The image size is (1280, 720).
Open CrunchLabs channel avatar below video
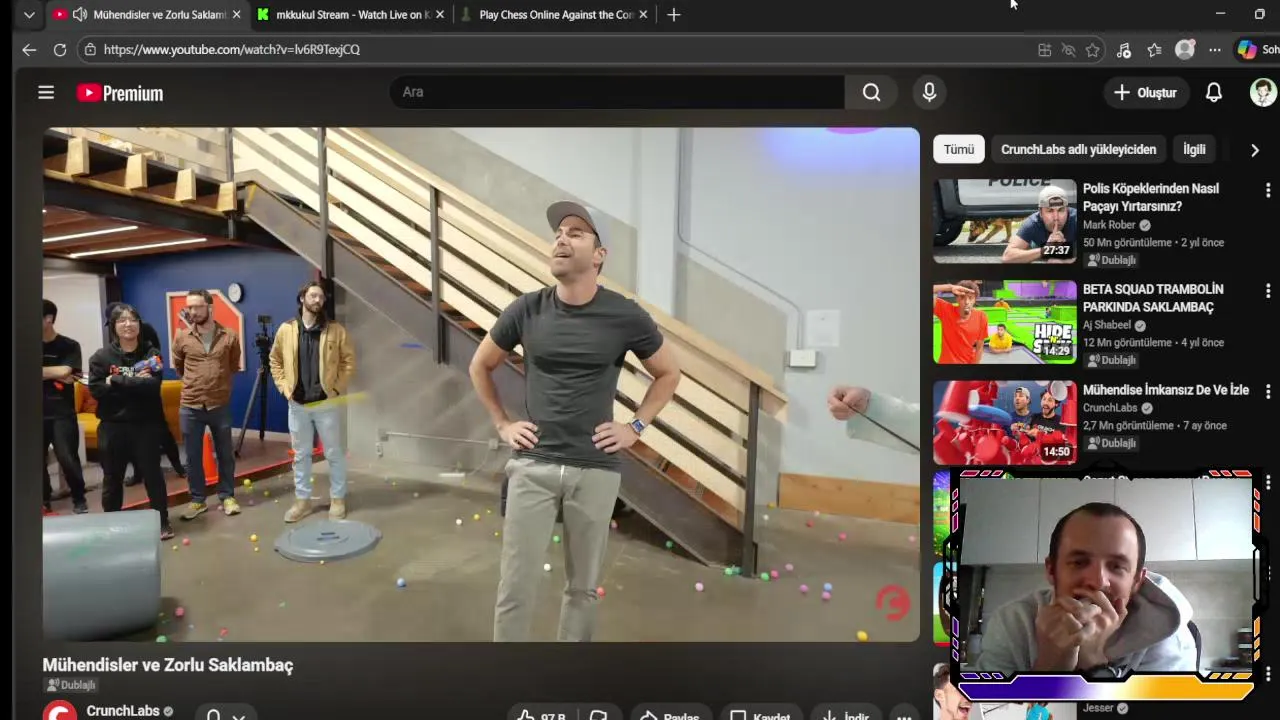click(60, 712)
